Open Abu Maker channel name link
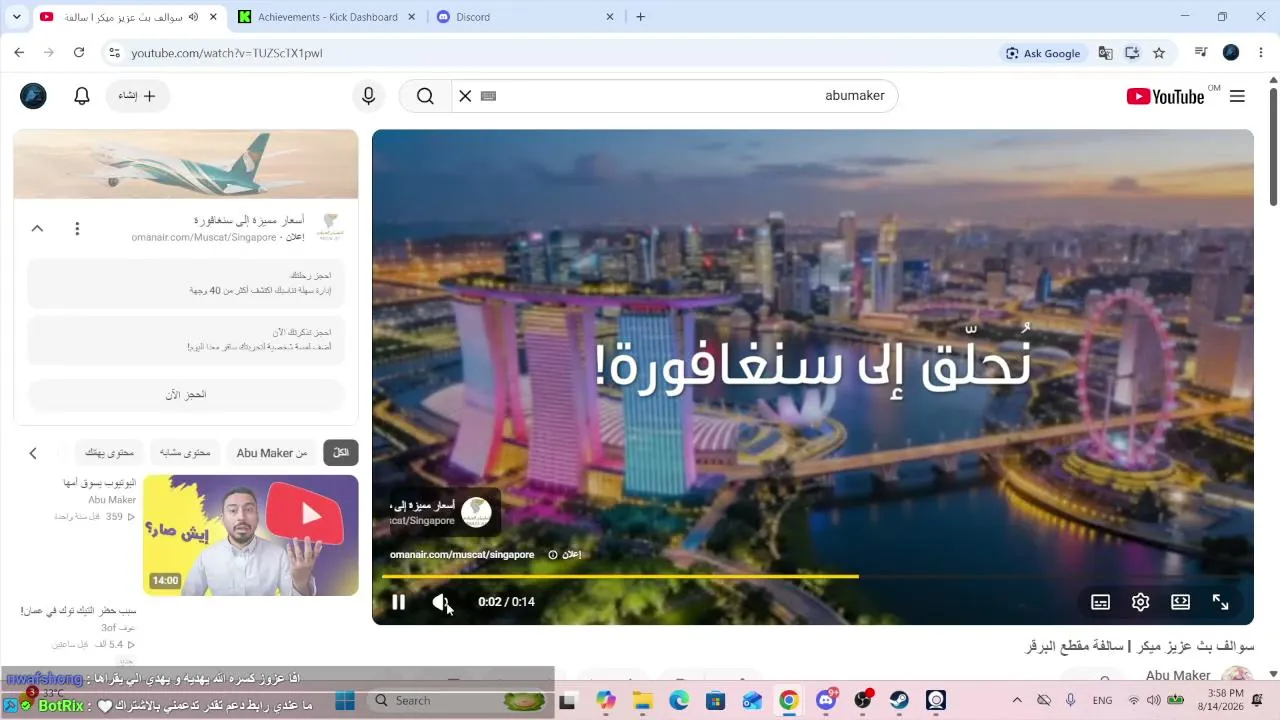1280x720 pixels. 1178,676
